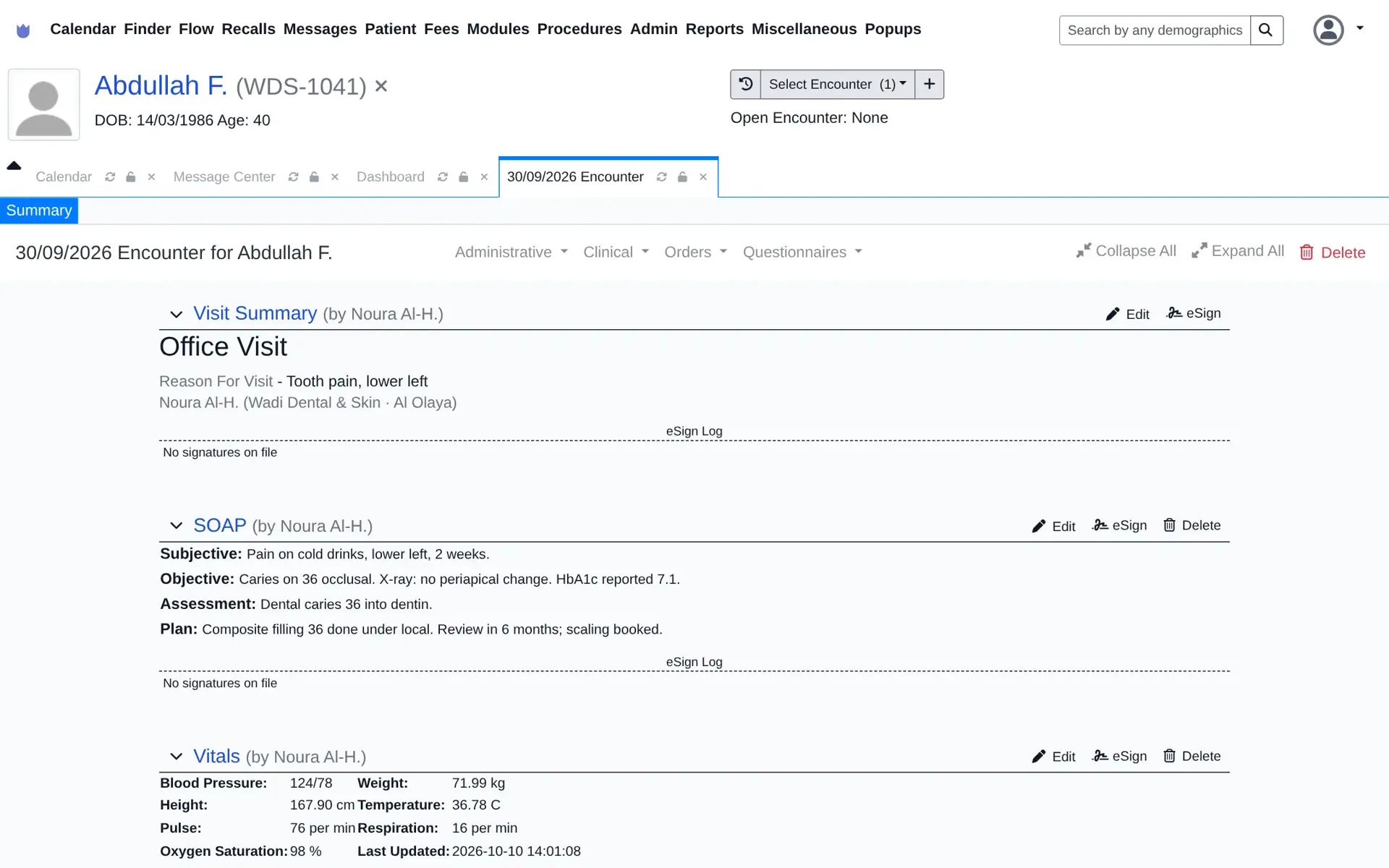Collapse the SOAP section chevron
Image resolution: width=1389 pixels, height=868 pixels.
pyautogui.click(x=176, y=526)
